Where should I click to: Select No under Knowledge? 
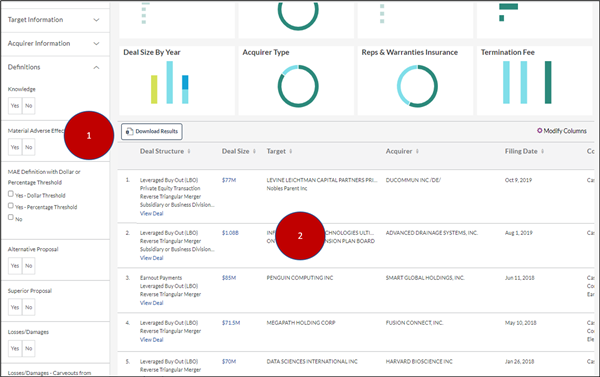tap(29, 106)
